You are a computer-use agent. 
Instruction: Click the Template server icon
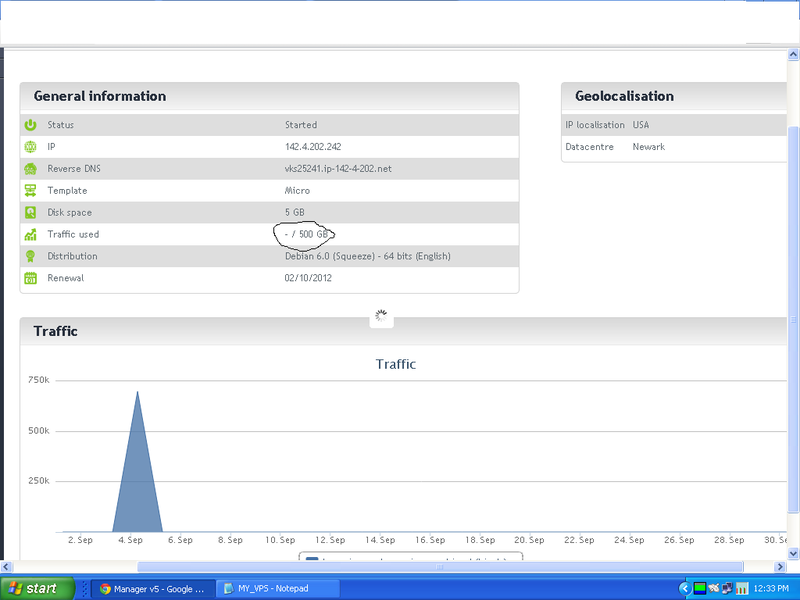pos(31,190)
